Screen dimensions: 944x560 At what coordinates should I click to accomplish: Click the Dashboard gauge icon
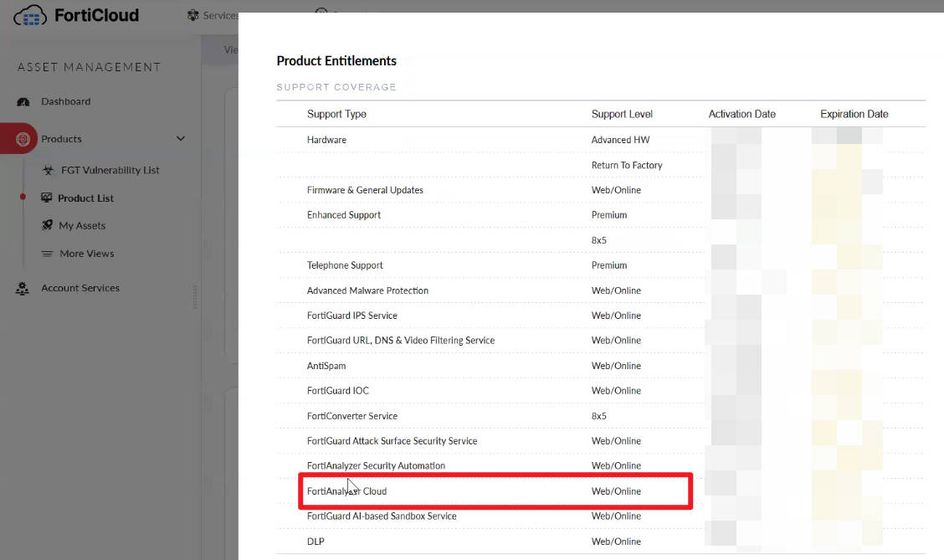coord(24,102)
